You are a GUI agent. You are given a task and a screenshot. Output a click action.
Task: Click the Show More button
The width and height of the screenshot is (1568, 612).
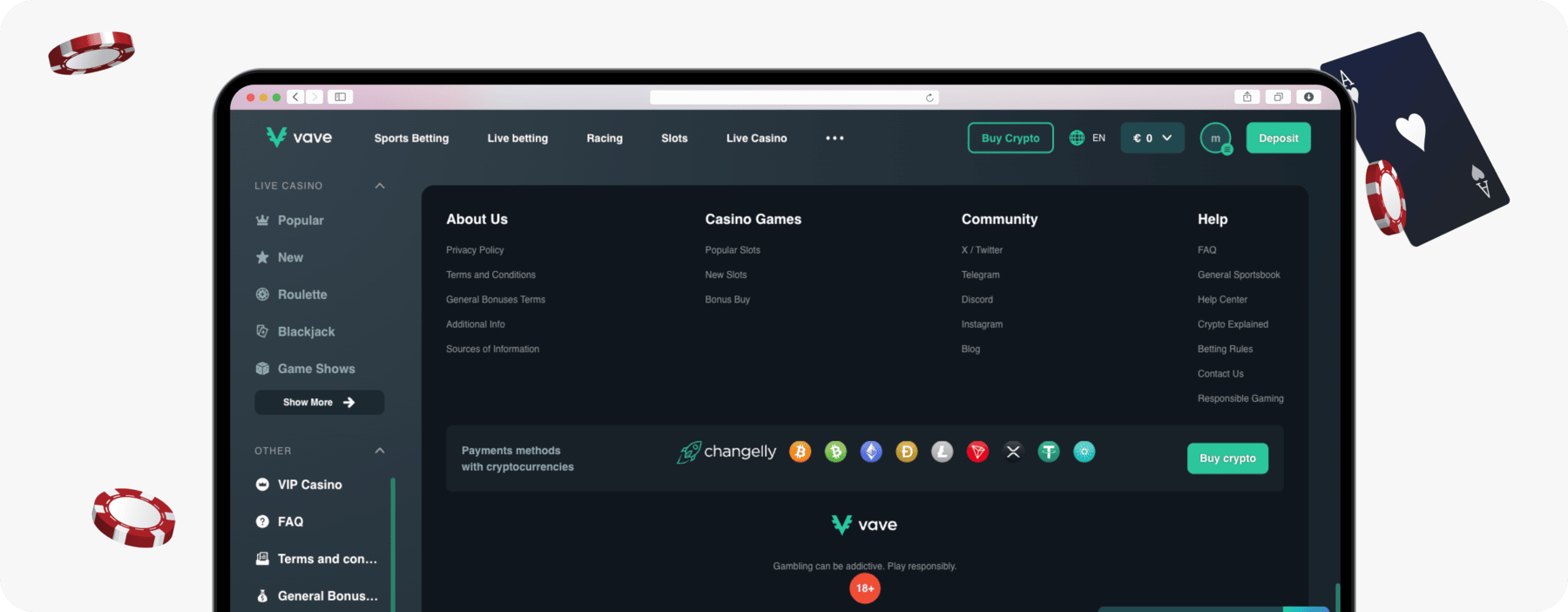[x=319, y=403]
